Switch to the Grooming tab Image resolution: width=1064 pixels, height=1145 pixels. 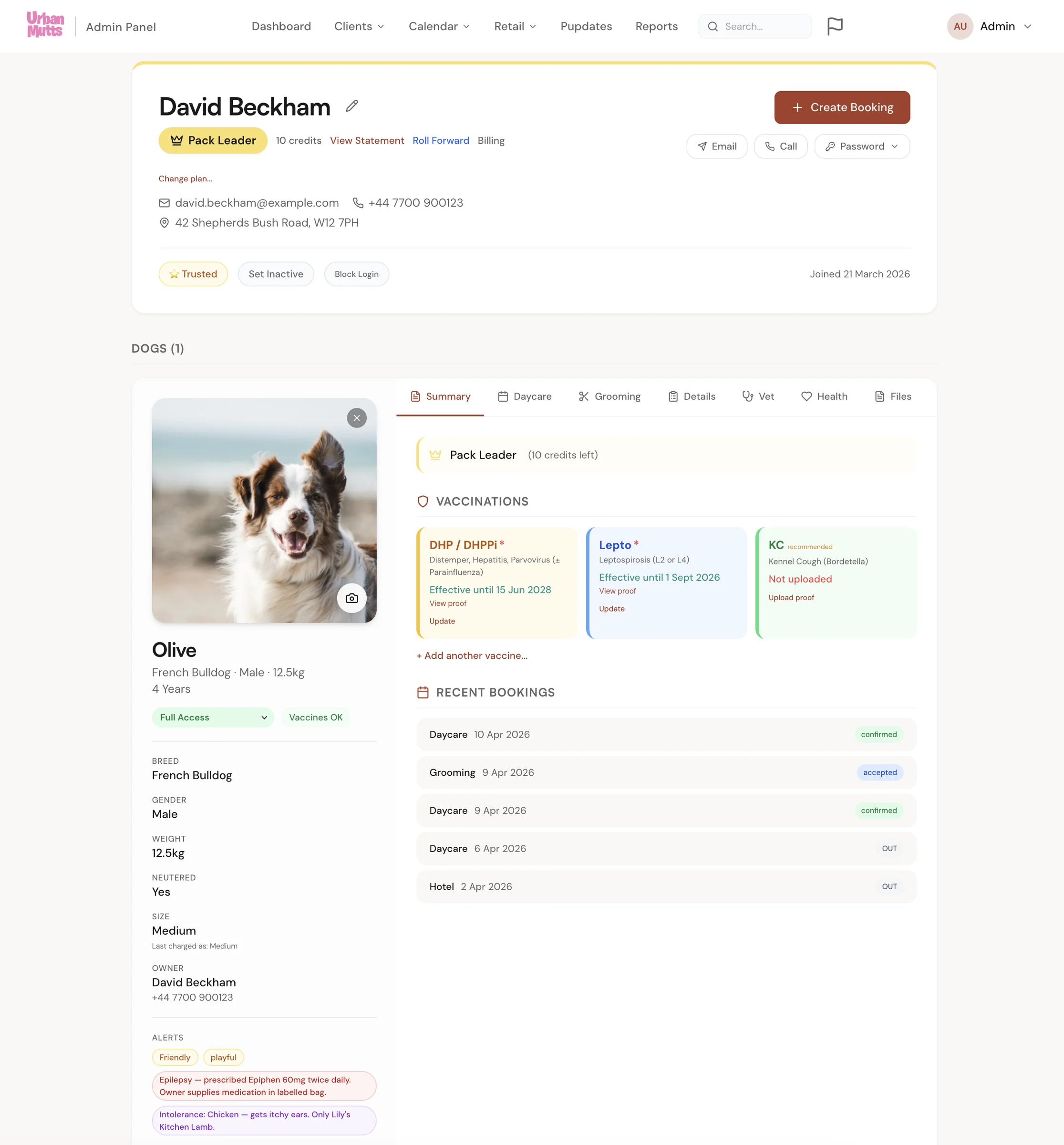point(609,396)
